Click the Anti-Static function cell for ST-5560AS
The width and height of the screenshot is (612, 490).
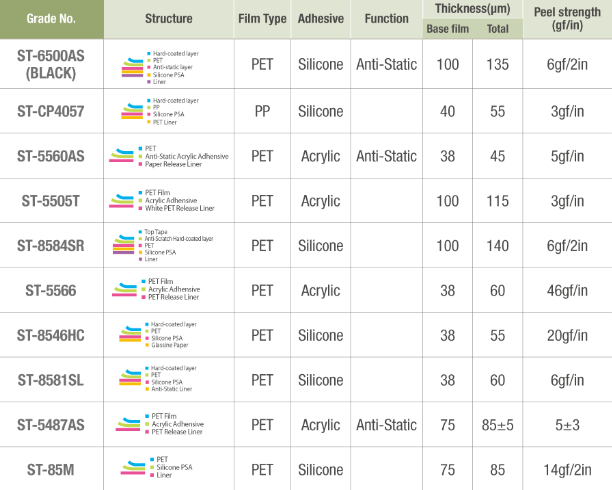[x=386, y=156]
